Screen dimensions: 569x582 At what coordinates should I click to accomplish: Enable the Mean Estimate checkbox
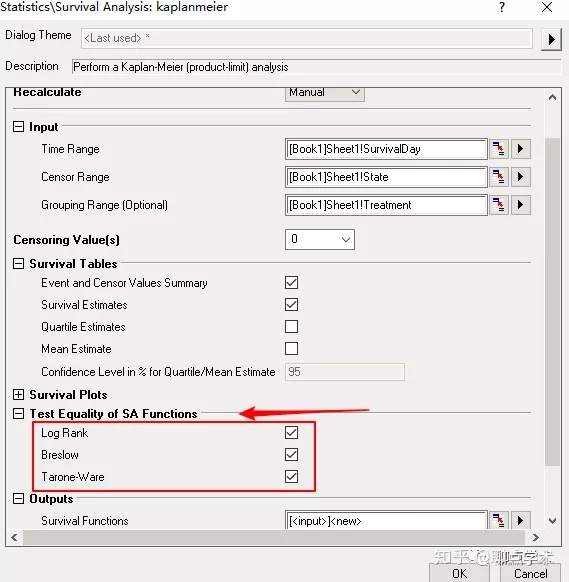[x=291, y=349]
